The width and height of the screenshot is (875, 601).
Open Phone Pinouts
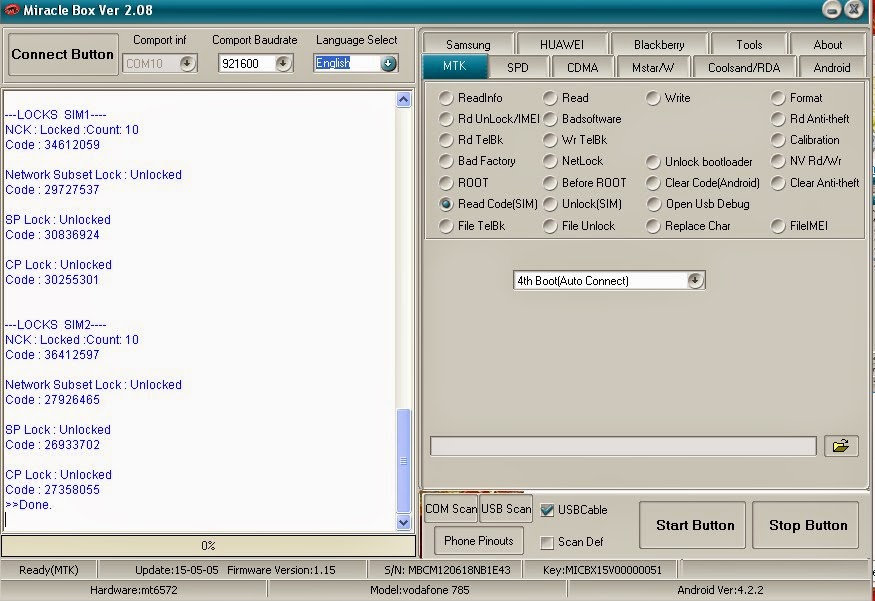(x=479, y=541)
